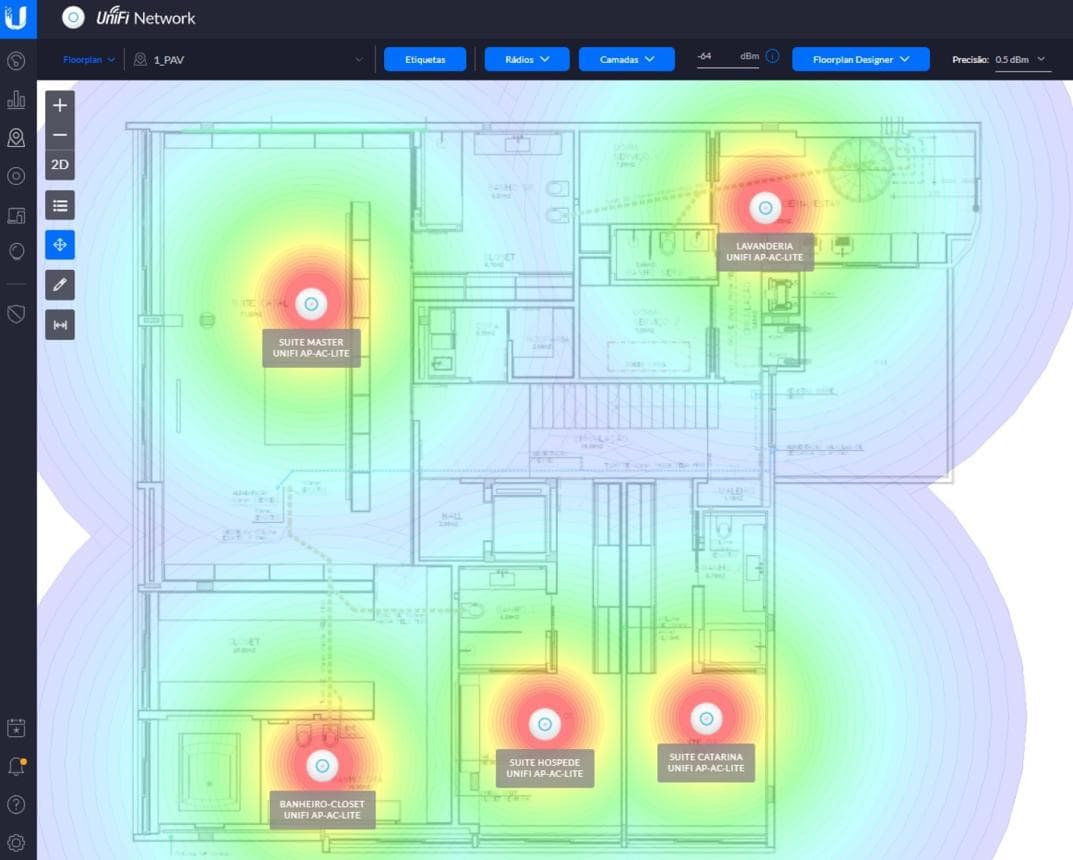Open the Statistics bar chart sidebar icon
The image size is (1073, 860).
[x=16, y=99]
